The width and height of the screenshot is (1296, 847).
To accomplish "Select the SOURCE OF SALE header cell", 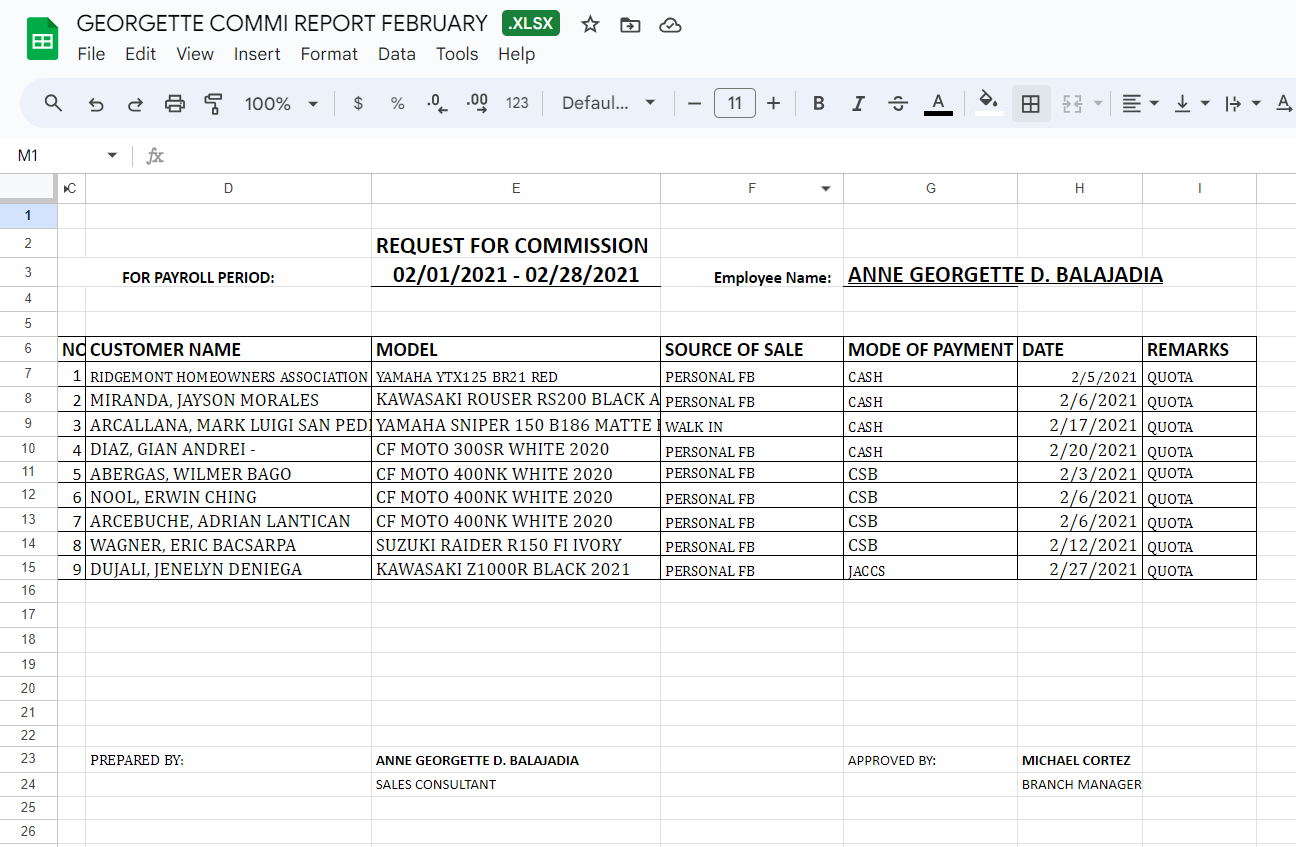I will click(x=752, y=349).
